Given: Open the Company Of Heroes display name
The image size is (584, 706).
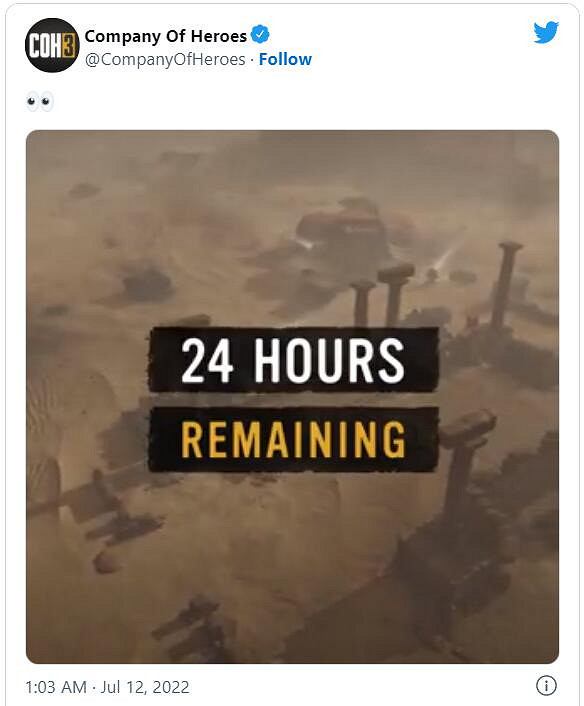Looking at the screenshot, I should click(x=166, y=36).
